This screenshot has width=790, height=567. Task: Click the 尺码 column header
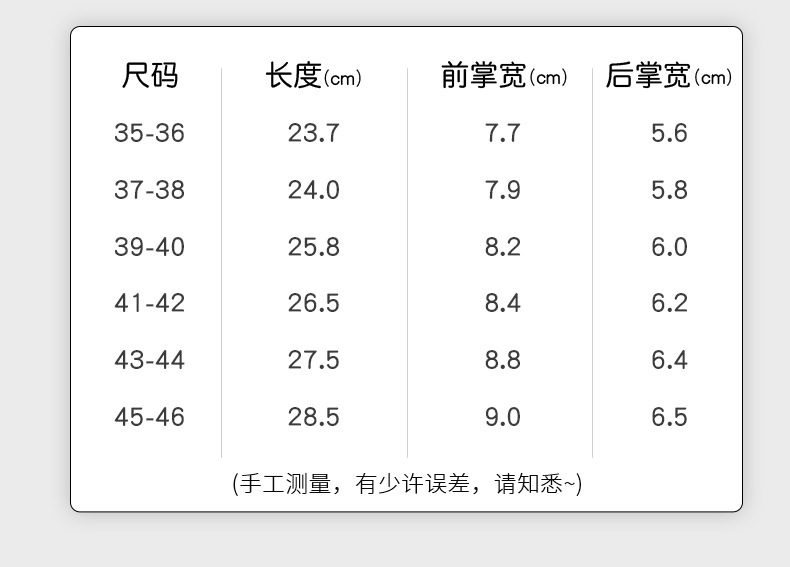click(150, 76)
